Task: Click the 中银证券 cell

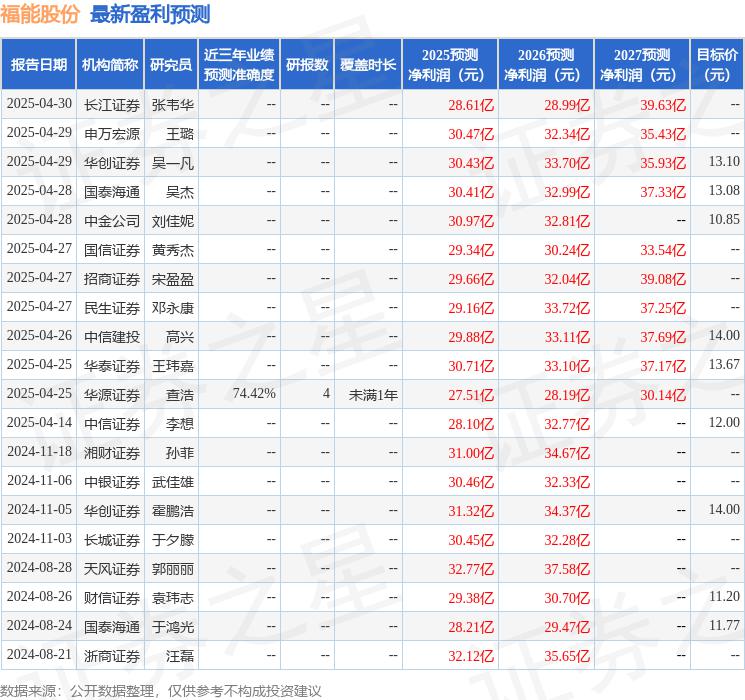Action: pos(112,482)
